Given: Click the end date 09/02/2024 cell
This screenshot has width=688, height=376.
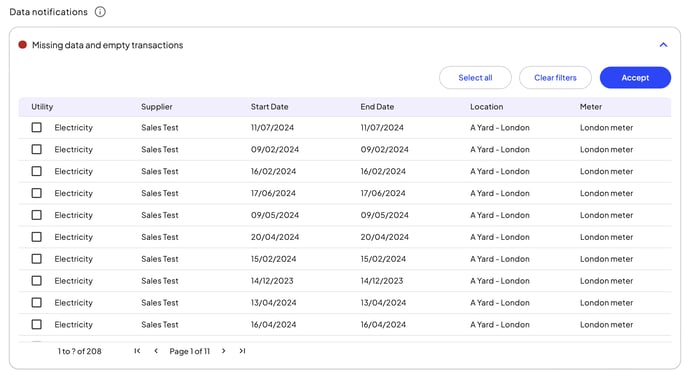Looking at the screenshot, I should [384, 150].
